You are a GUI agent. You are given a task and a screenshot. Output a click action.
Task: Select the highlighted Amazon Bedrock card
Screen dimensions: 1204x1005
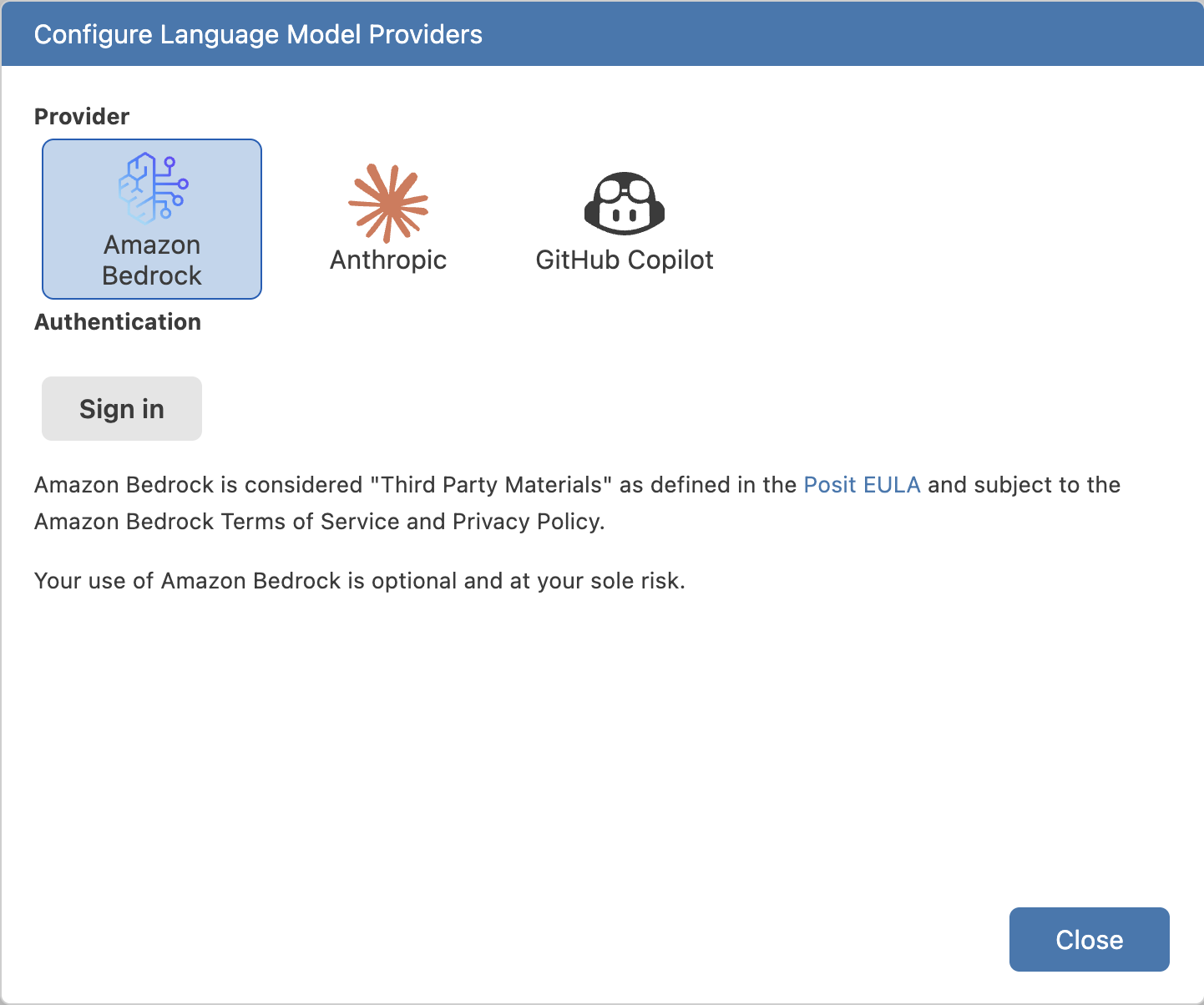pyautogui.click(x=151, y=219)
